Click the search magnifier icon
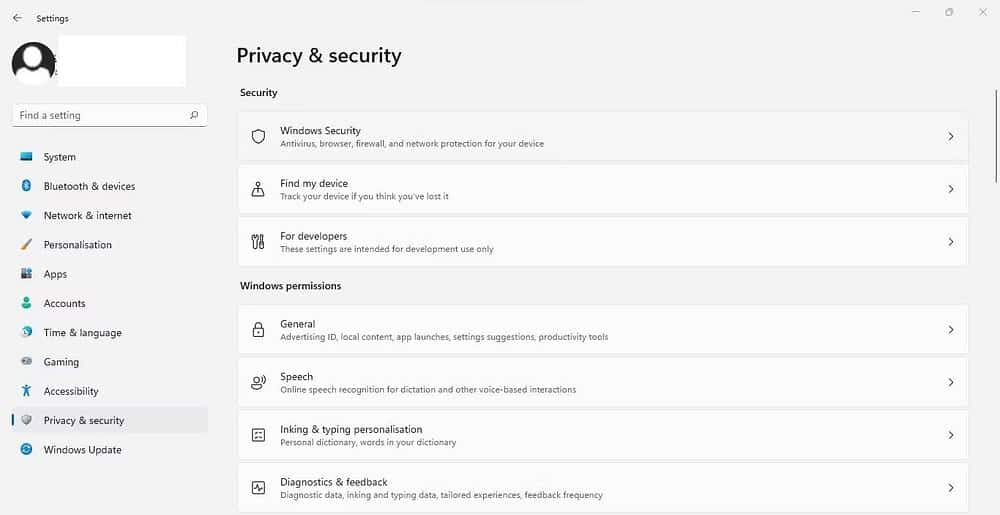 tap(194, 115)
